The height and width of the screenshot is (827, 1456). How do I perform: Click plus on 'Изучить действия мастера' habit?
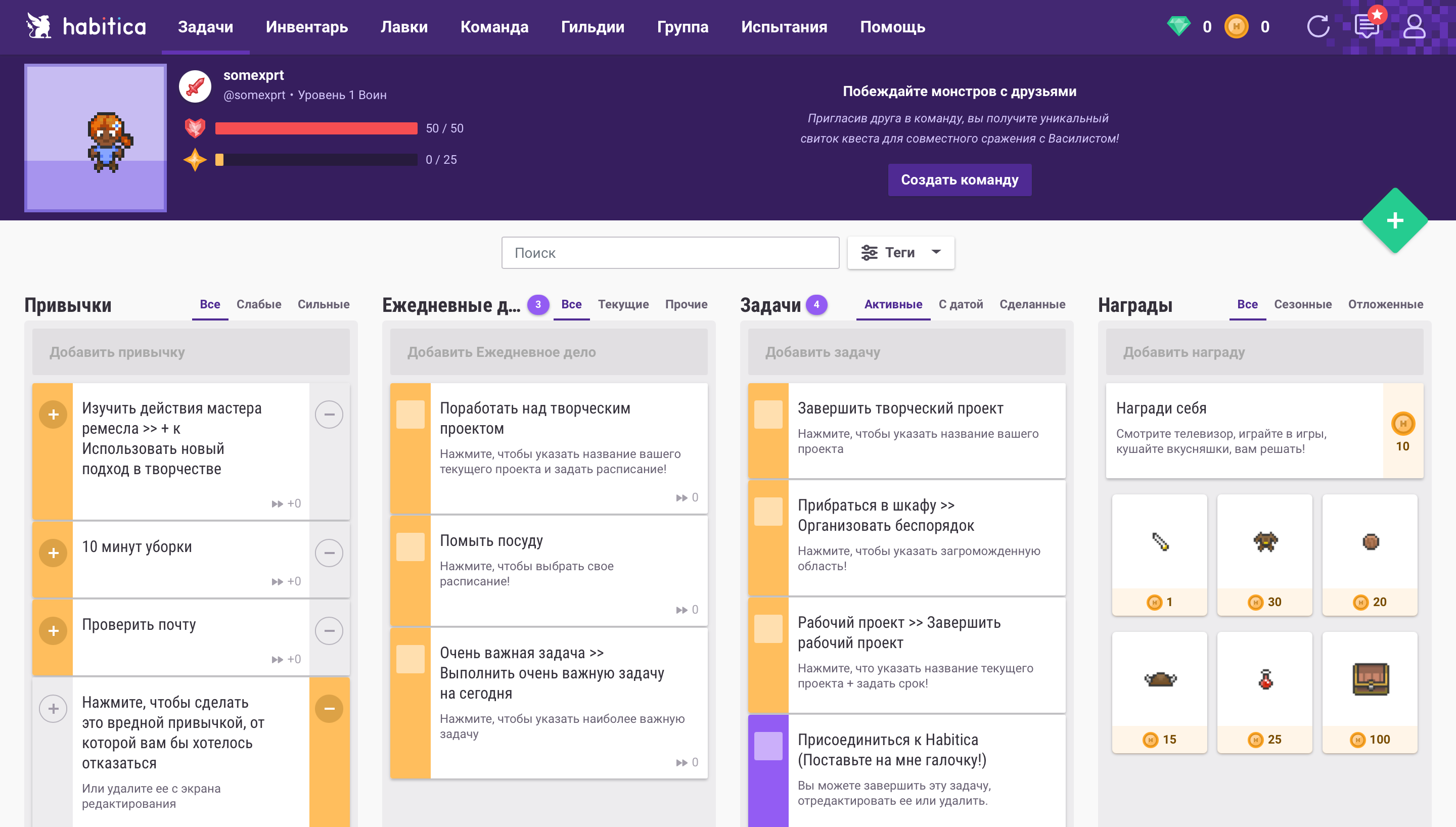point(54,415)
